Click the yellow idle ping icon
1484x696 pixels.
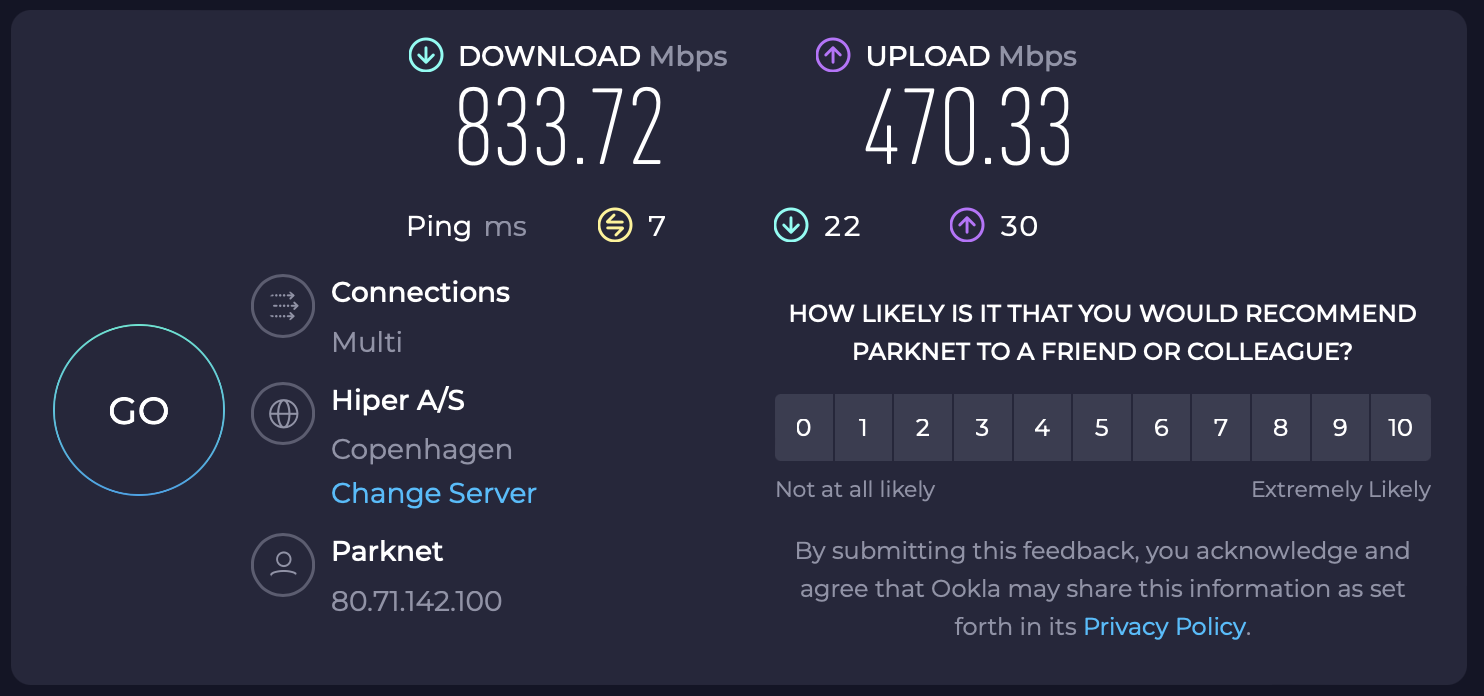point(615,226)
